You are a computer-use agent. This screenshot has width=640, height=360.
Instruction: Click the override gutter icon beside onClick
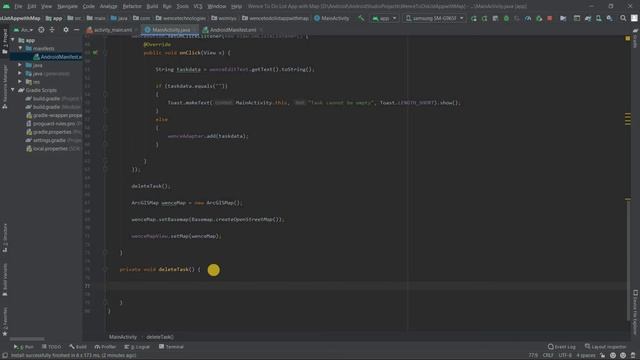pyautogui.click(x=95, y=53)
